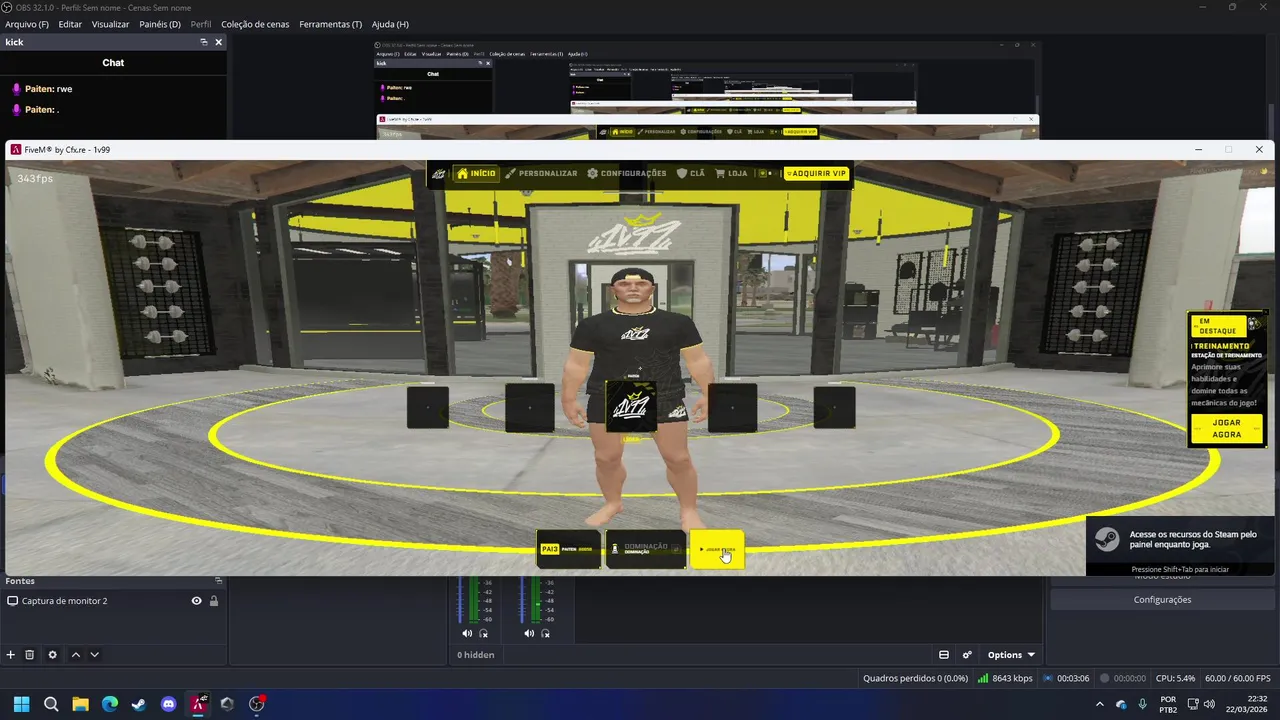Open the Painéis (D) menu
This screenshot has height=720, width=1280.
click(x=160, y=24)
